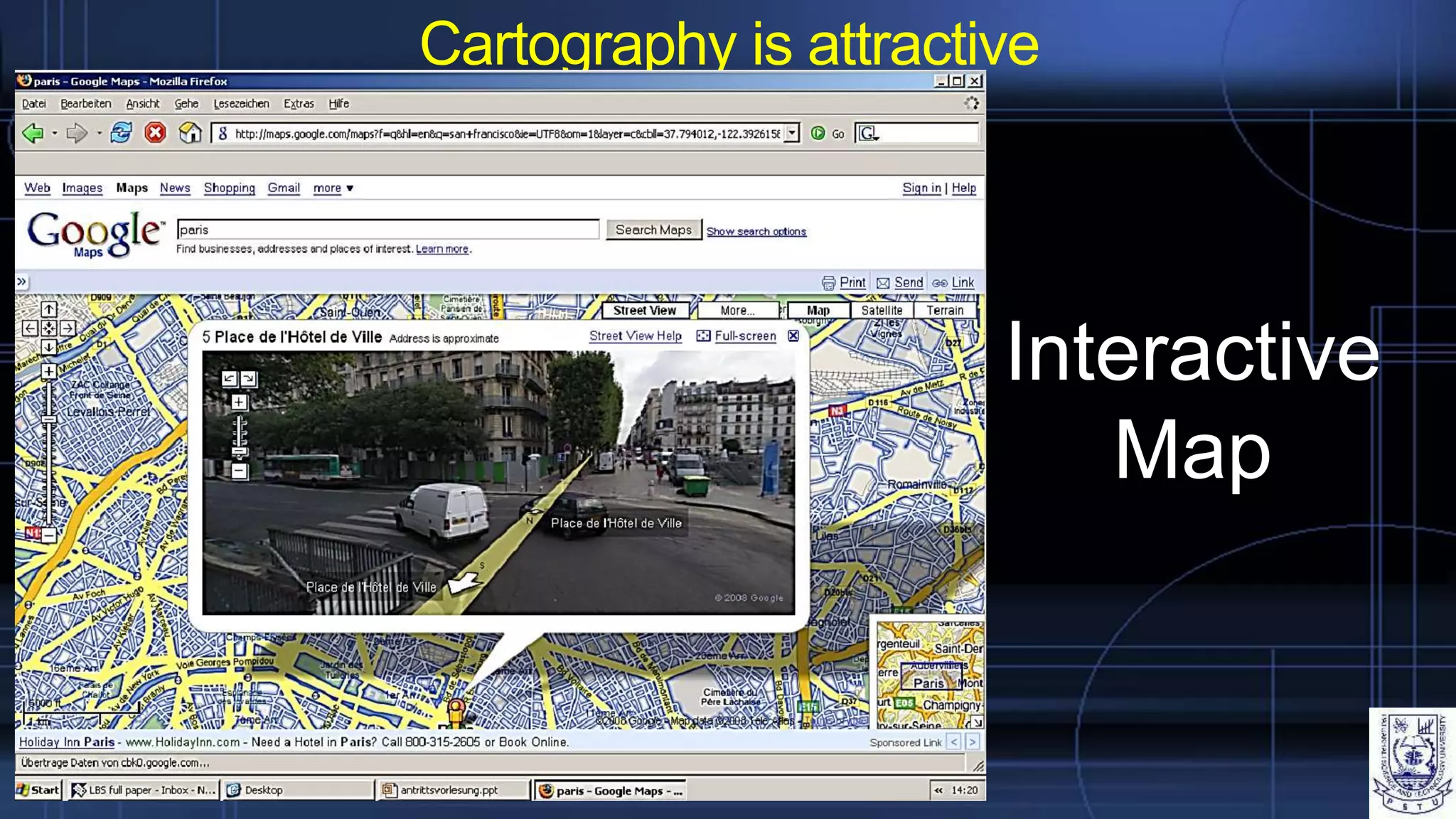Click the green Go button icon
The width and height of the screenshot is (1456, 819).
click(818, 133)
